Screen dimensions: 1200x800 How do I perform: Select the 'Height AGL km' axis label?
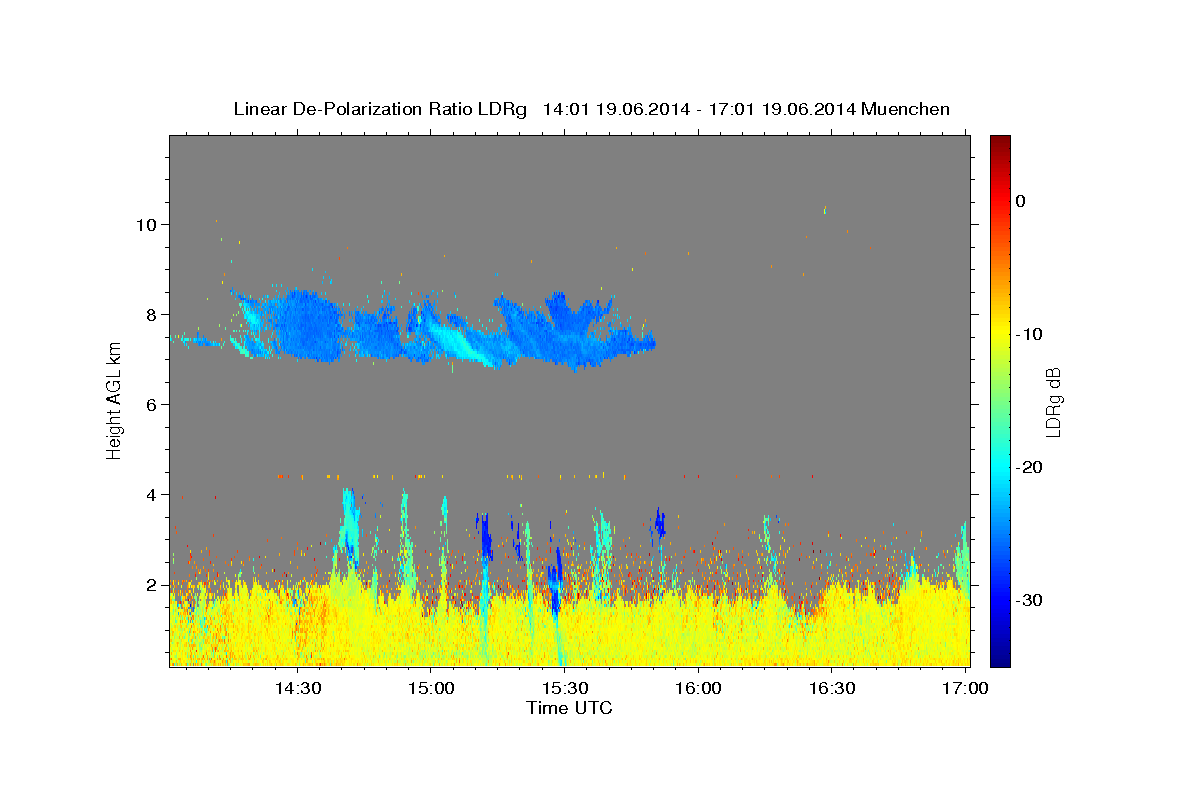coord(114,400)
